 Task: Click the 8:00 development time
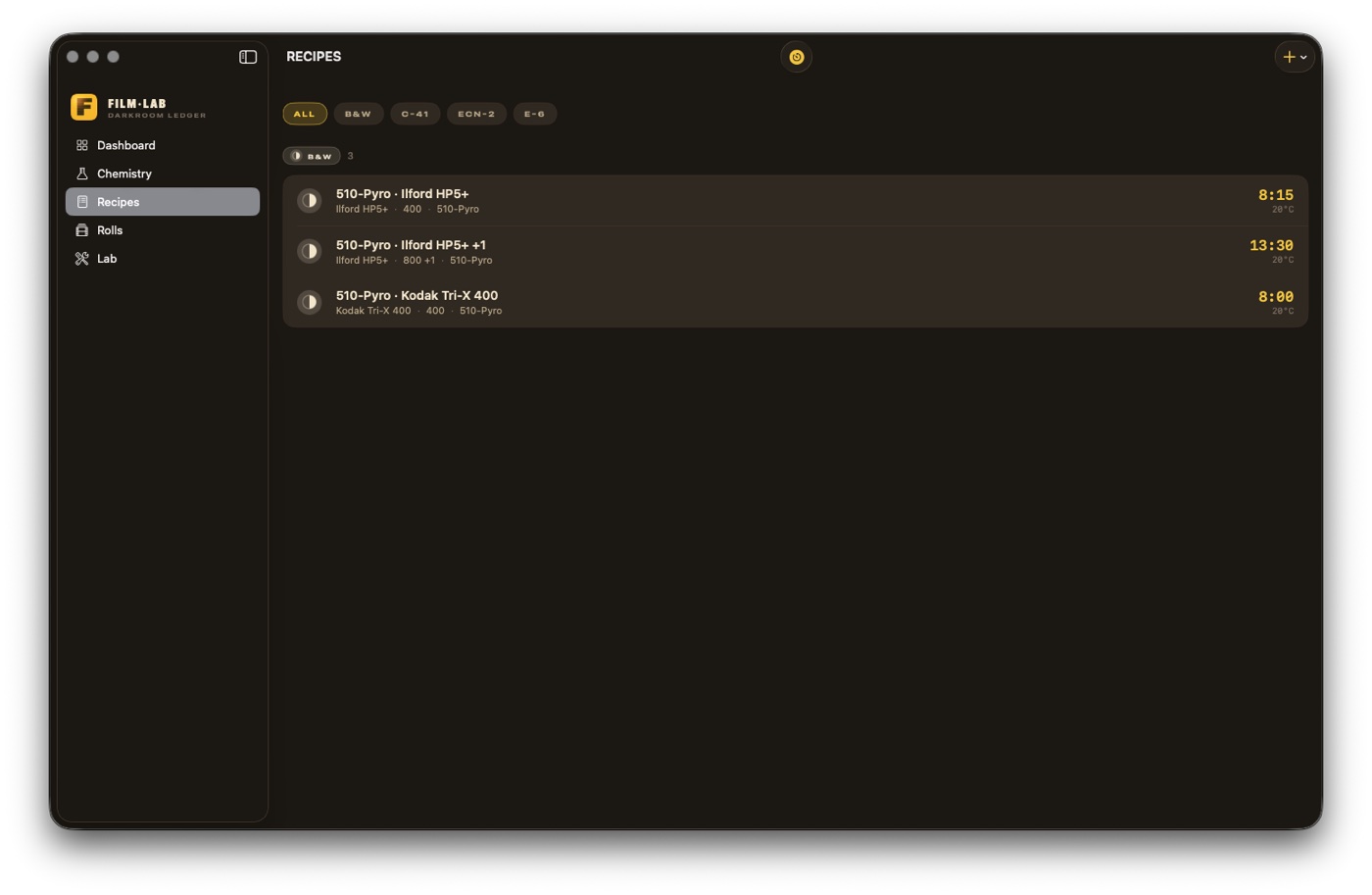(1275, 296)
